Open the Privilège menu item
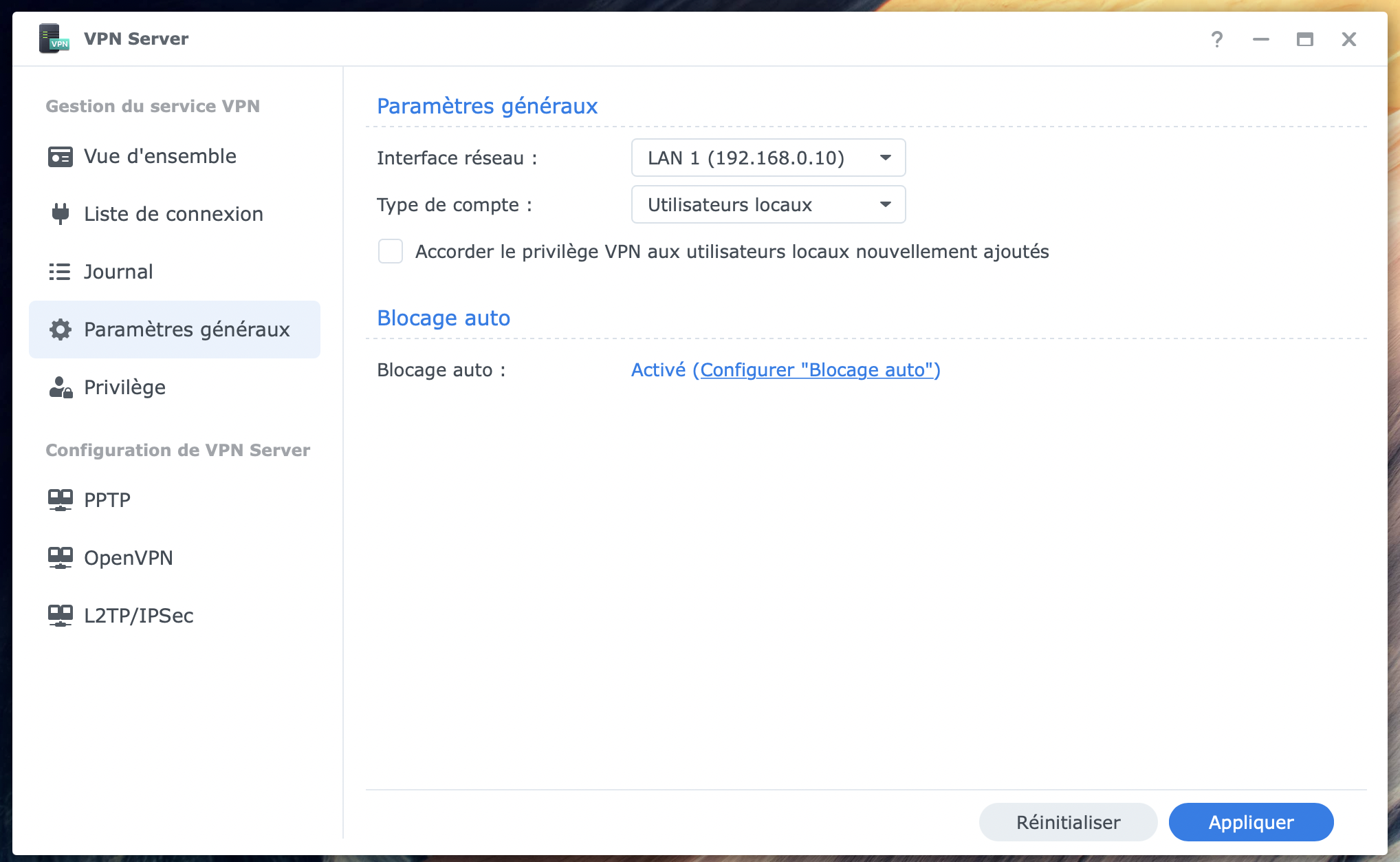 tap(124, 387)
